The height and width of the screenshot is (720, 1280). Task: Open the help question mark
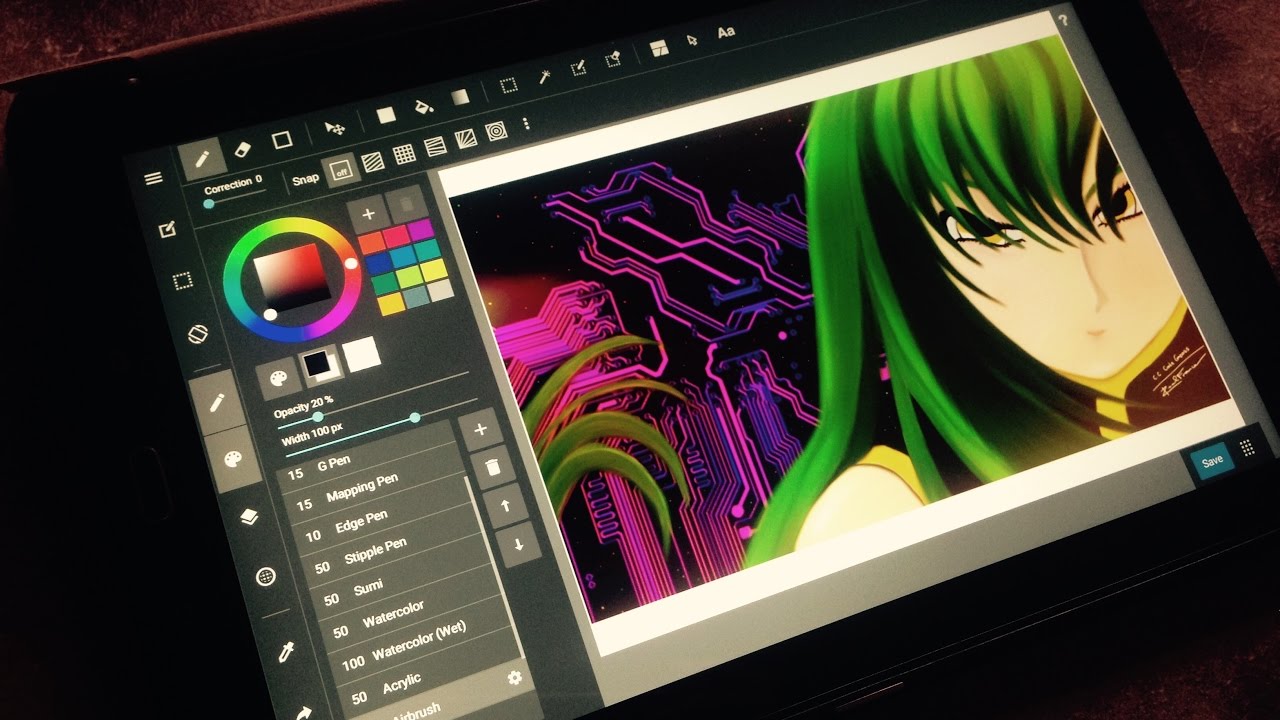[x=1063, y=20]
